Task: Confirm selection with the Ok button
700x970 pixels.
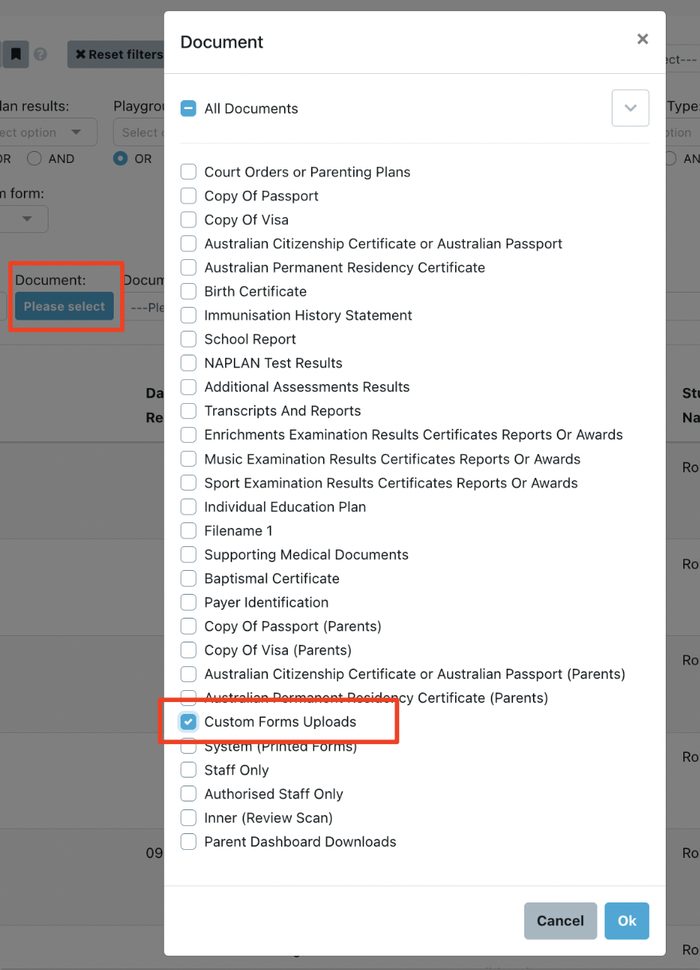Action: pyautogui.click(x=627, y=921)
